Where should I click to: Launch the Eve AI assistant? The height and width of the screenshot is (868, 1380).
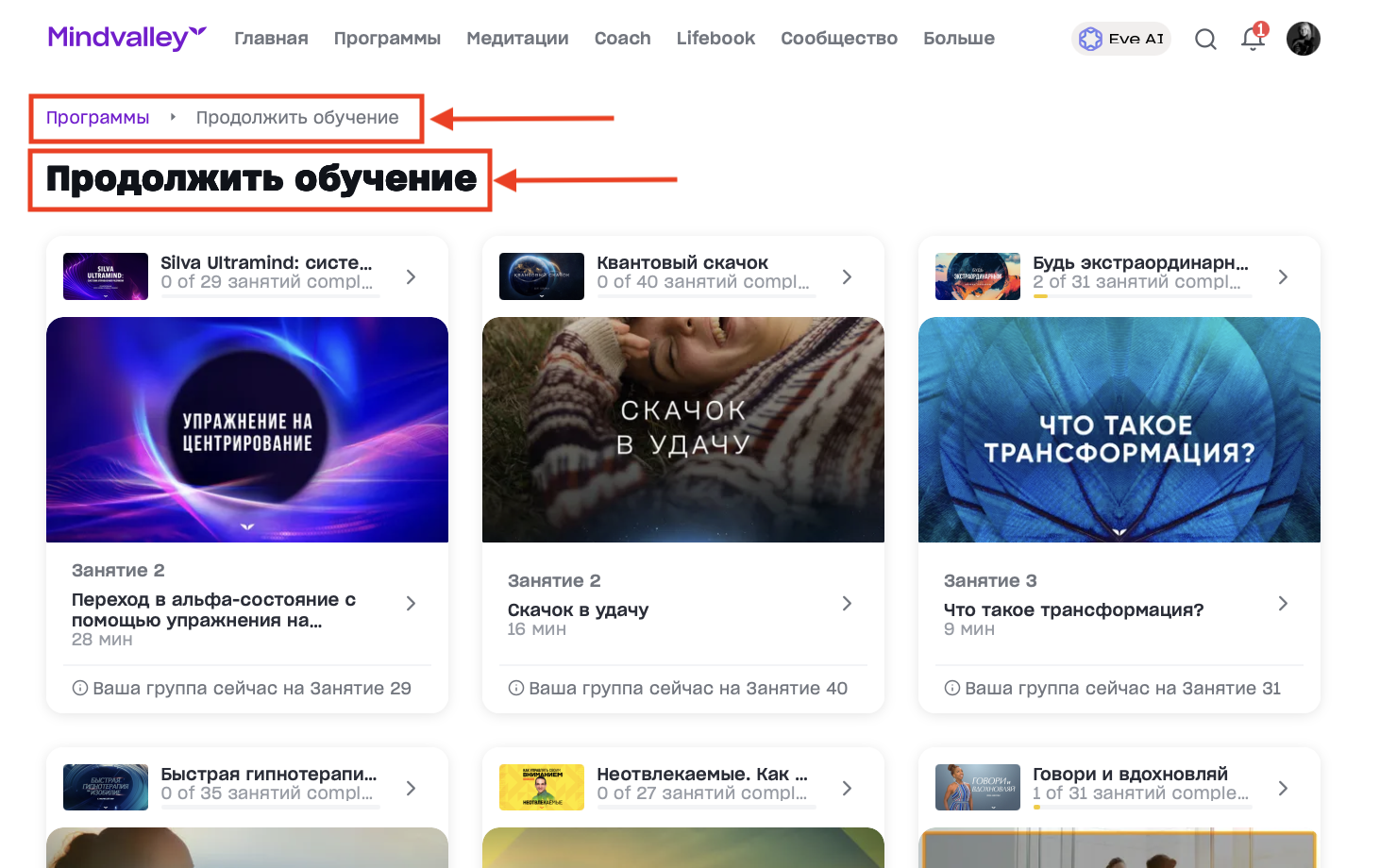pyautogui.click(x=1120, y=39)
